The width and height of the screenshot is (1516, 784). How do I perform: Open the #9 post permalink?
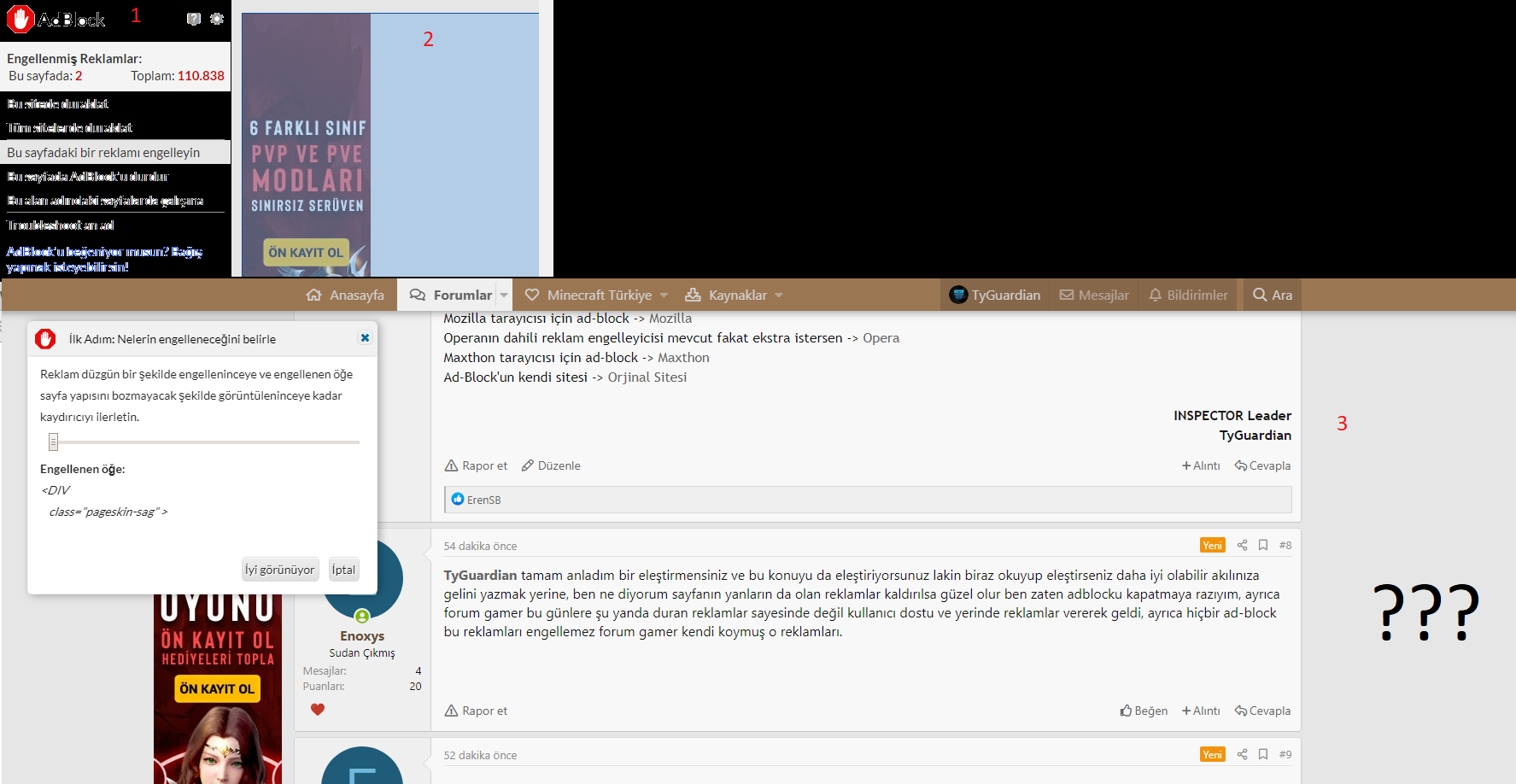[1285, 754]
